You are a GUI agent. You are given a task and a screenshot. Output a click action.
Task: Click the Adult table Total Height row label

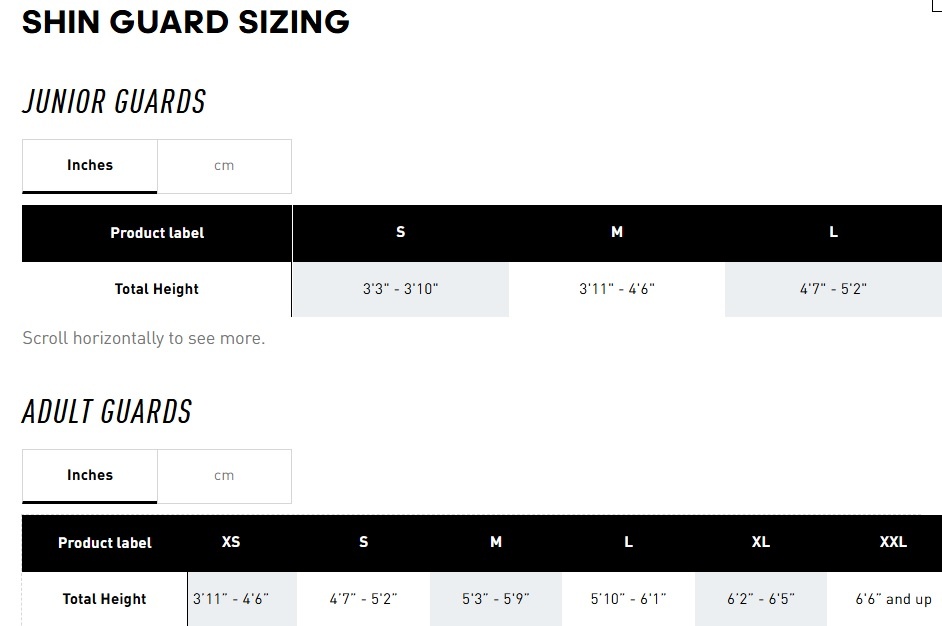pos(105,599)
